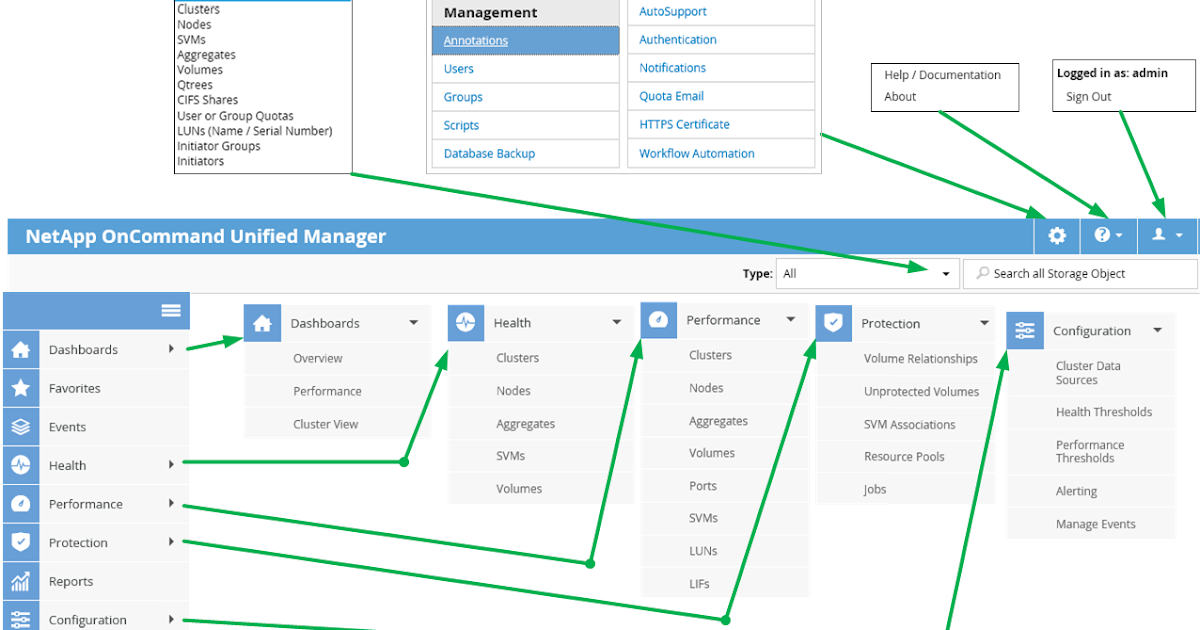Click the help question-mark icon
This screenshot has width=1200, height=630.
pos(1103,235)
